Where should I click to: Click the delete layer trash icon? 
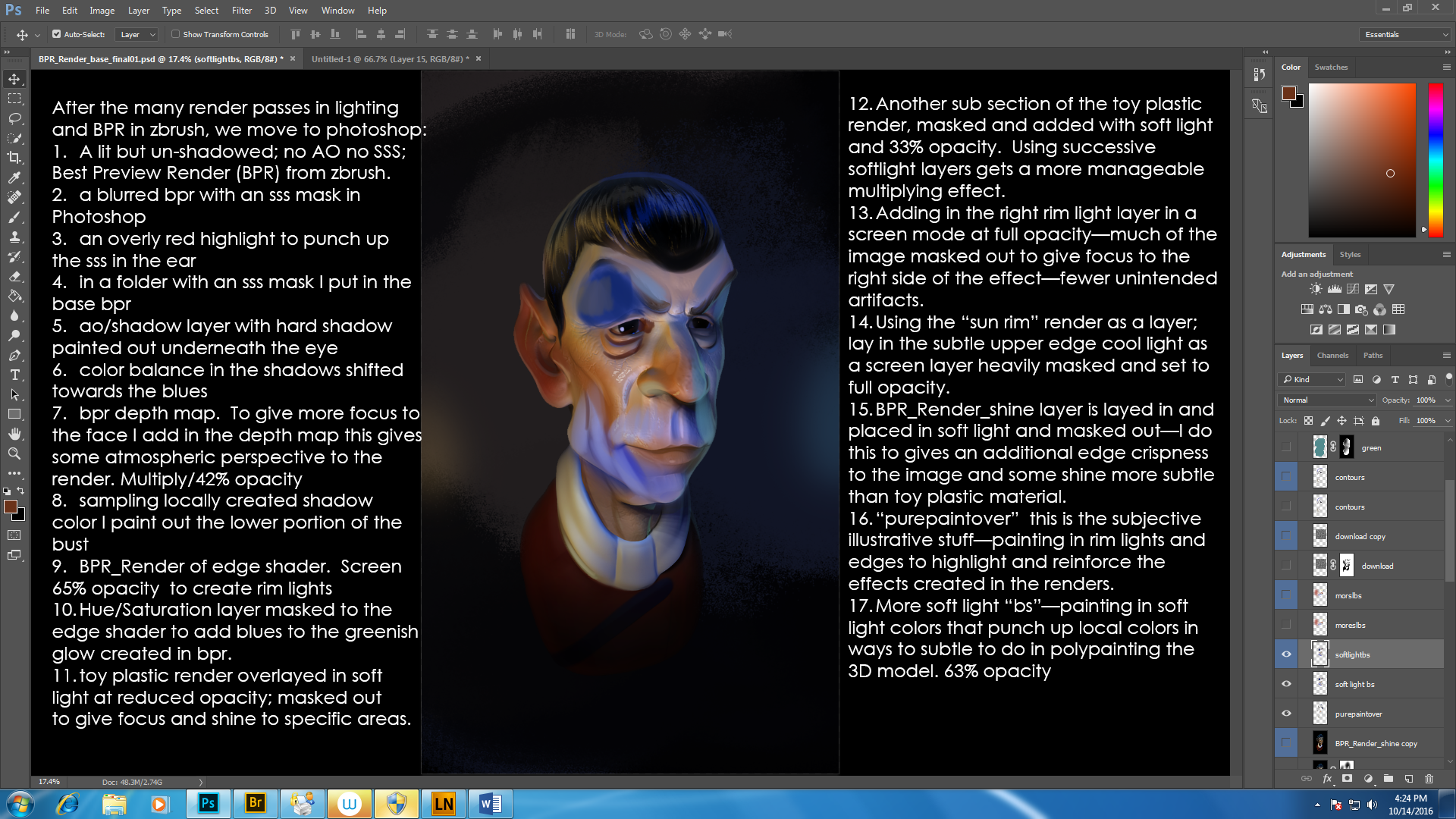(x=1429, y=779)
